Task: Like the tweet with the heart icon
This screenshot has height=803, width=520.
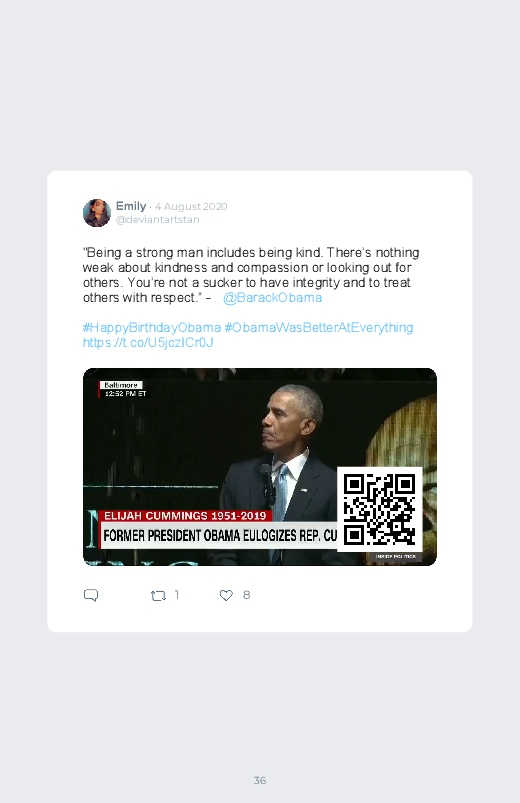Action: (226, 595)
